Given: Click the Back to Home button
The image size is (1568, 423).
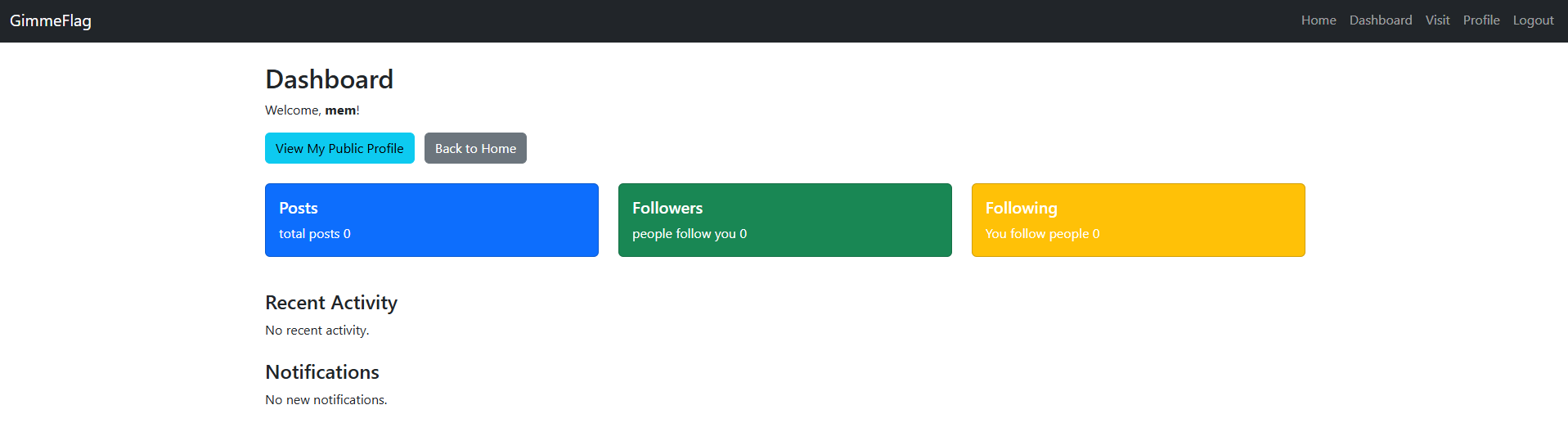Looking at the screenshot, I should click(475, 148).
